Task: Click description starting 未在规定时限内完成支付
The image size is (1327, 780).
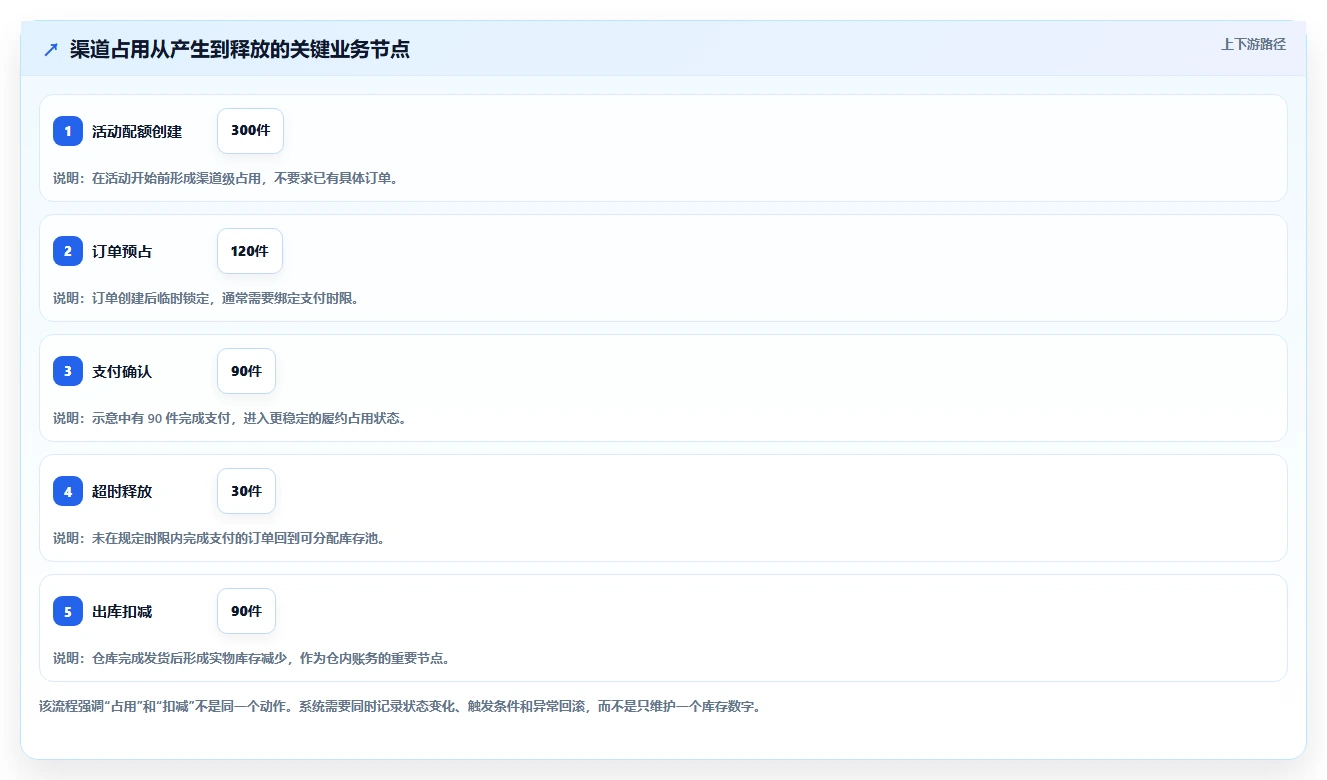Action: (x=219, y=538)
